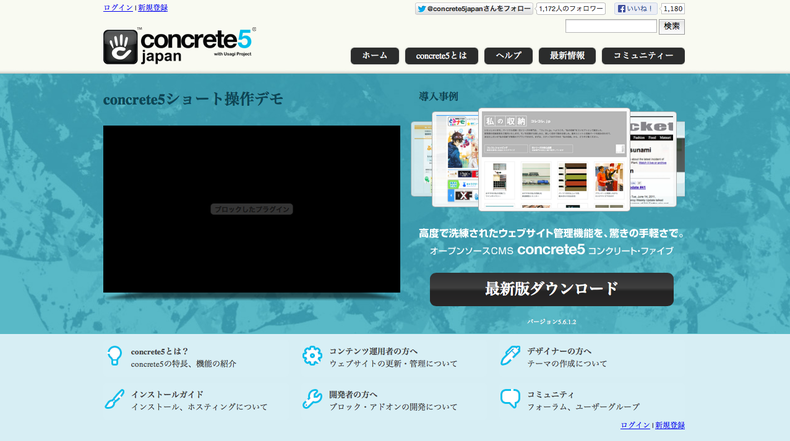
Task: Go to the ヘルプ menu
Action: tap(508, 56)
